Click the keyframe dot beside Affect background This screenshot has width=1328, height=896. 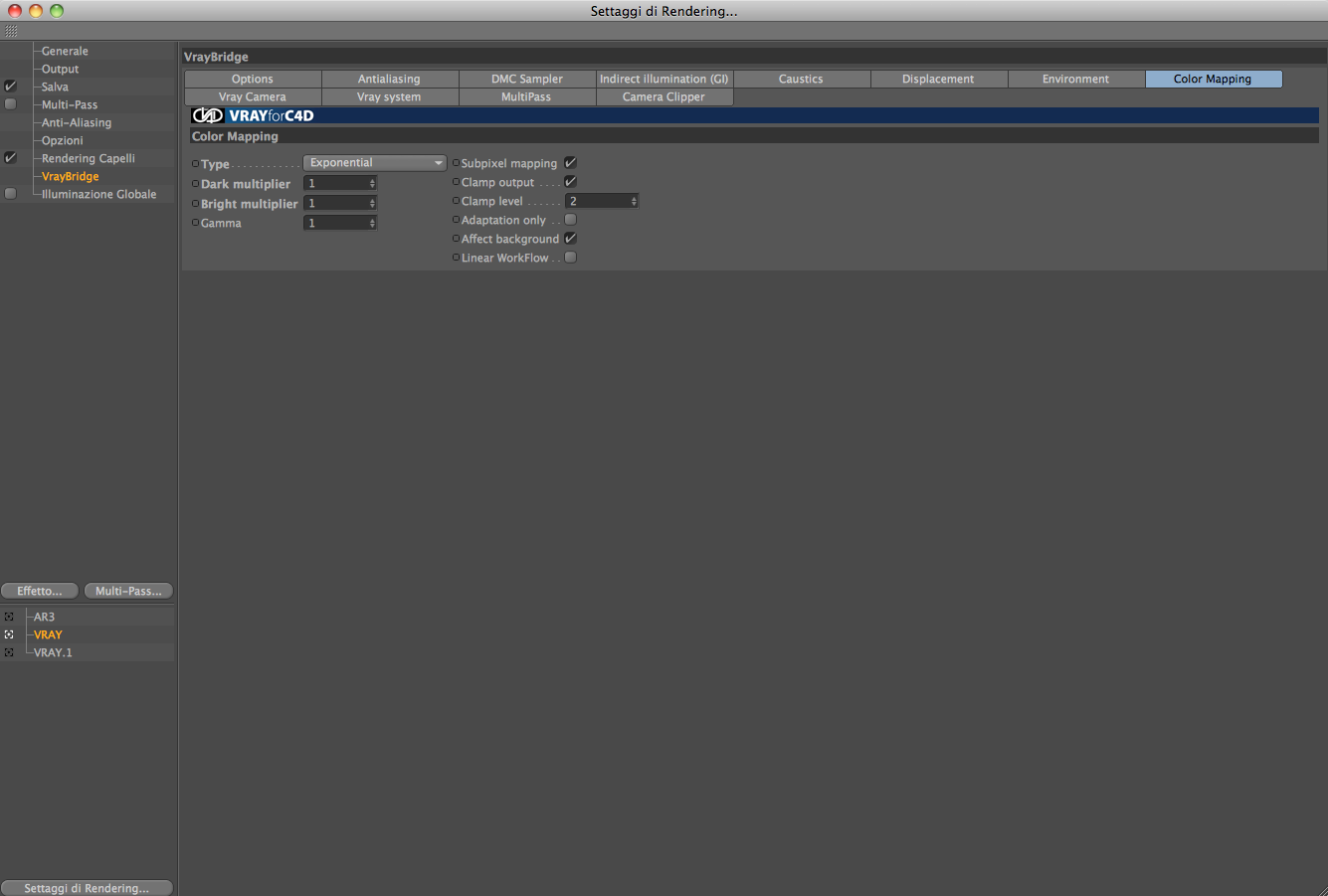456,239
